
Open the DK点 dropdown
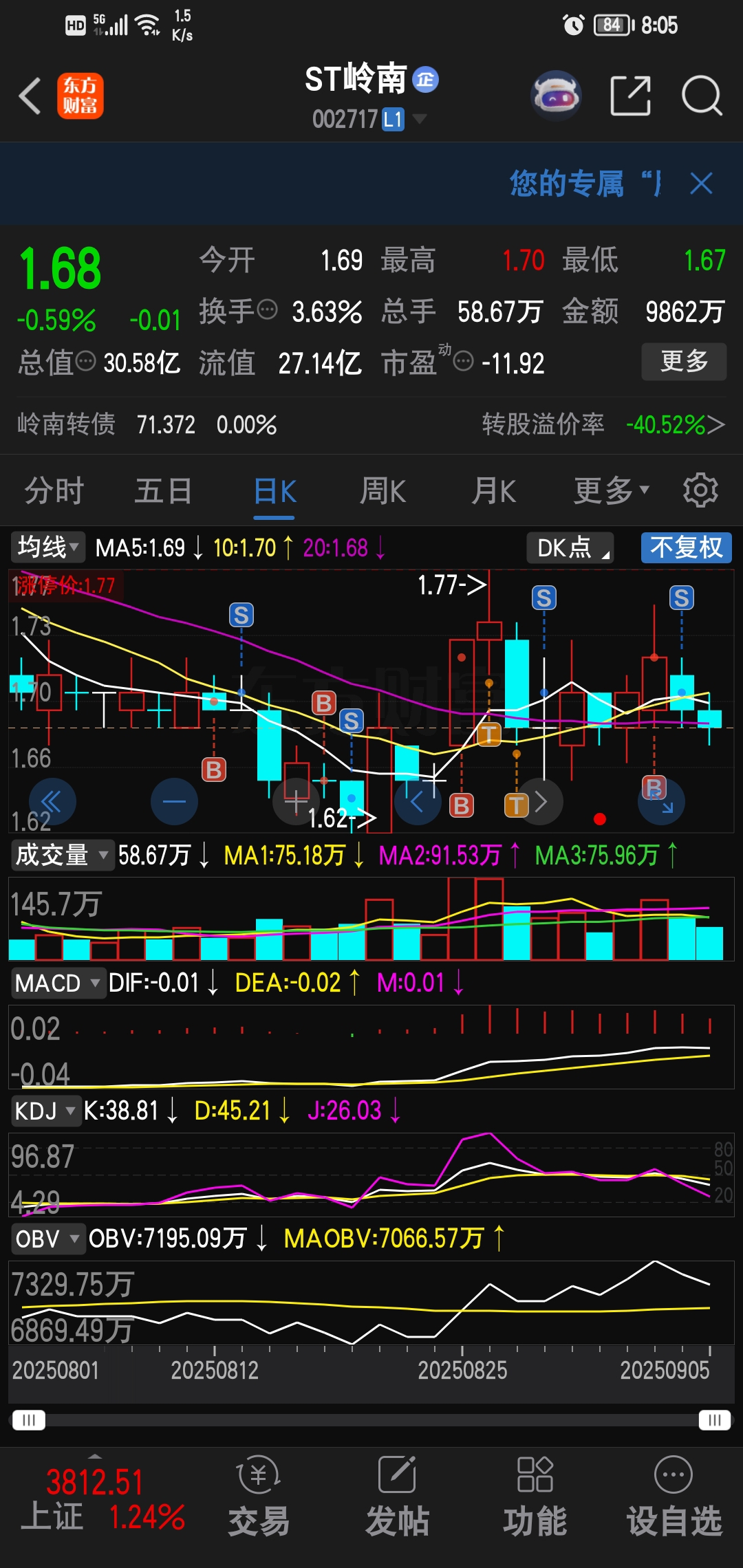point(570,547)
